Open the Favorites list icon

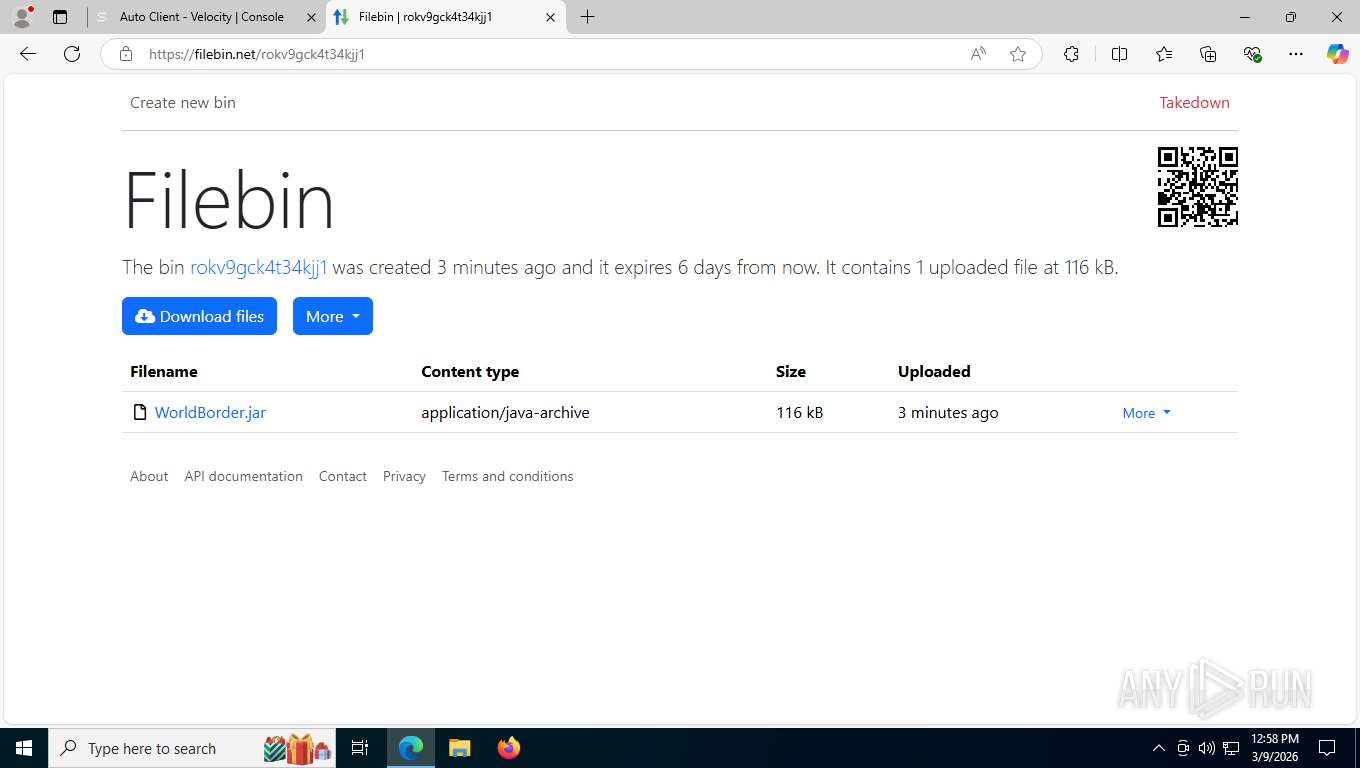coord(1164,54)
